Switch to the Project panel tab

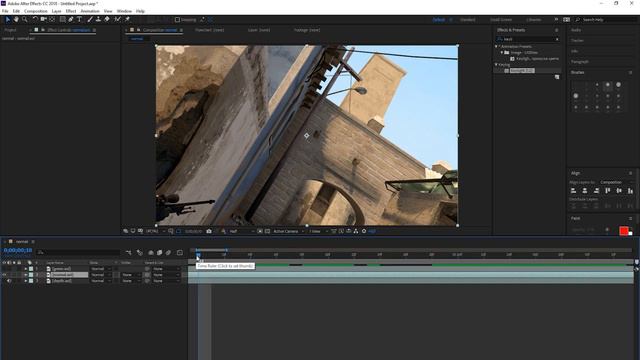(10, 30)
